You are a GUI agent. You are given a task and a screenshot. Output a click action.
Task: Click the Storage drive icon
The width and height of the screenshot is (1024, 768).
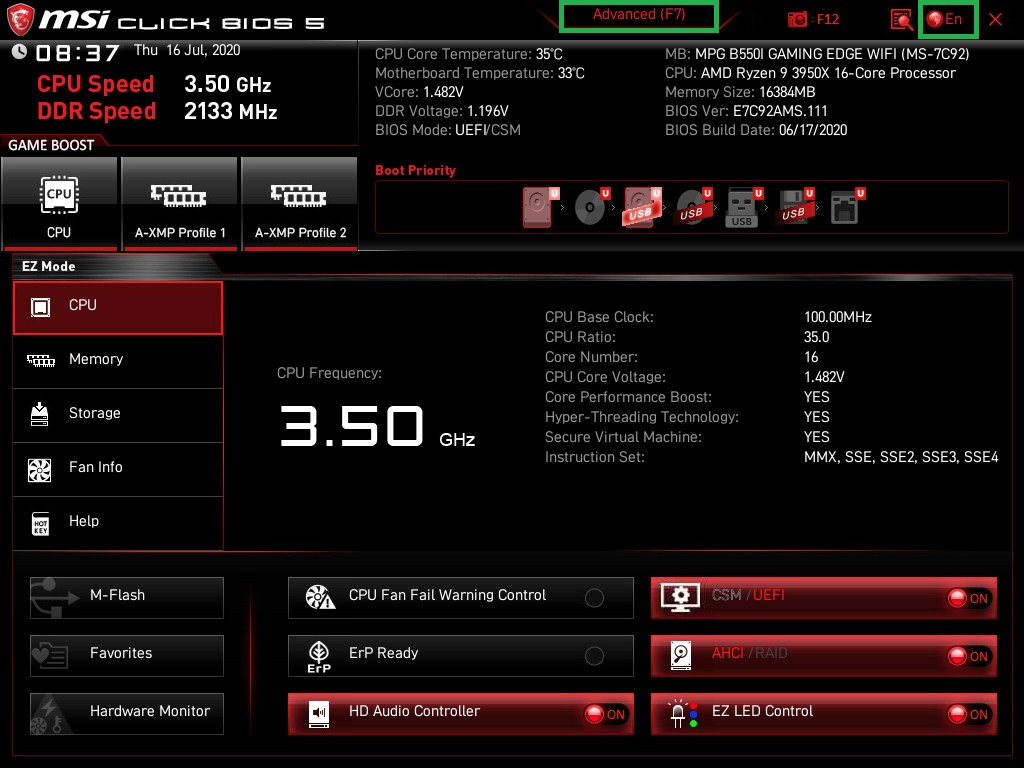tap(40, 414)
